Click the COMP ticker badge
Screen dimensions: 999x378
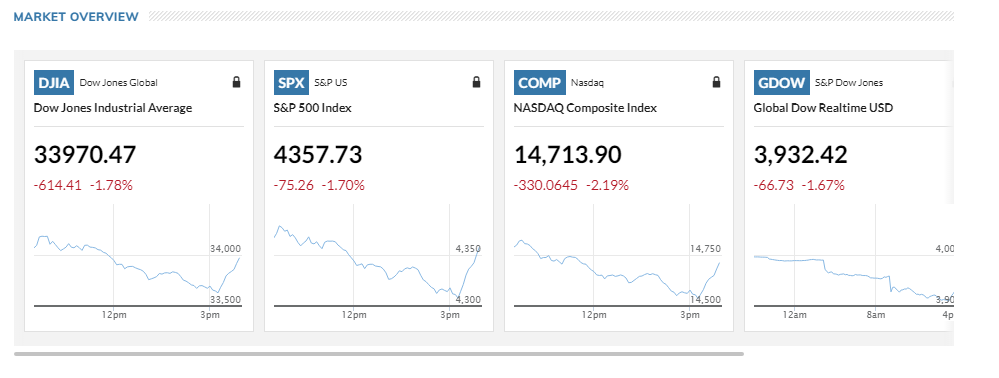[540, 82]
